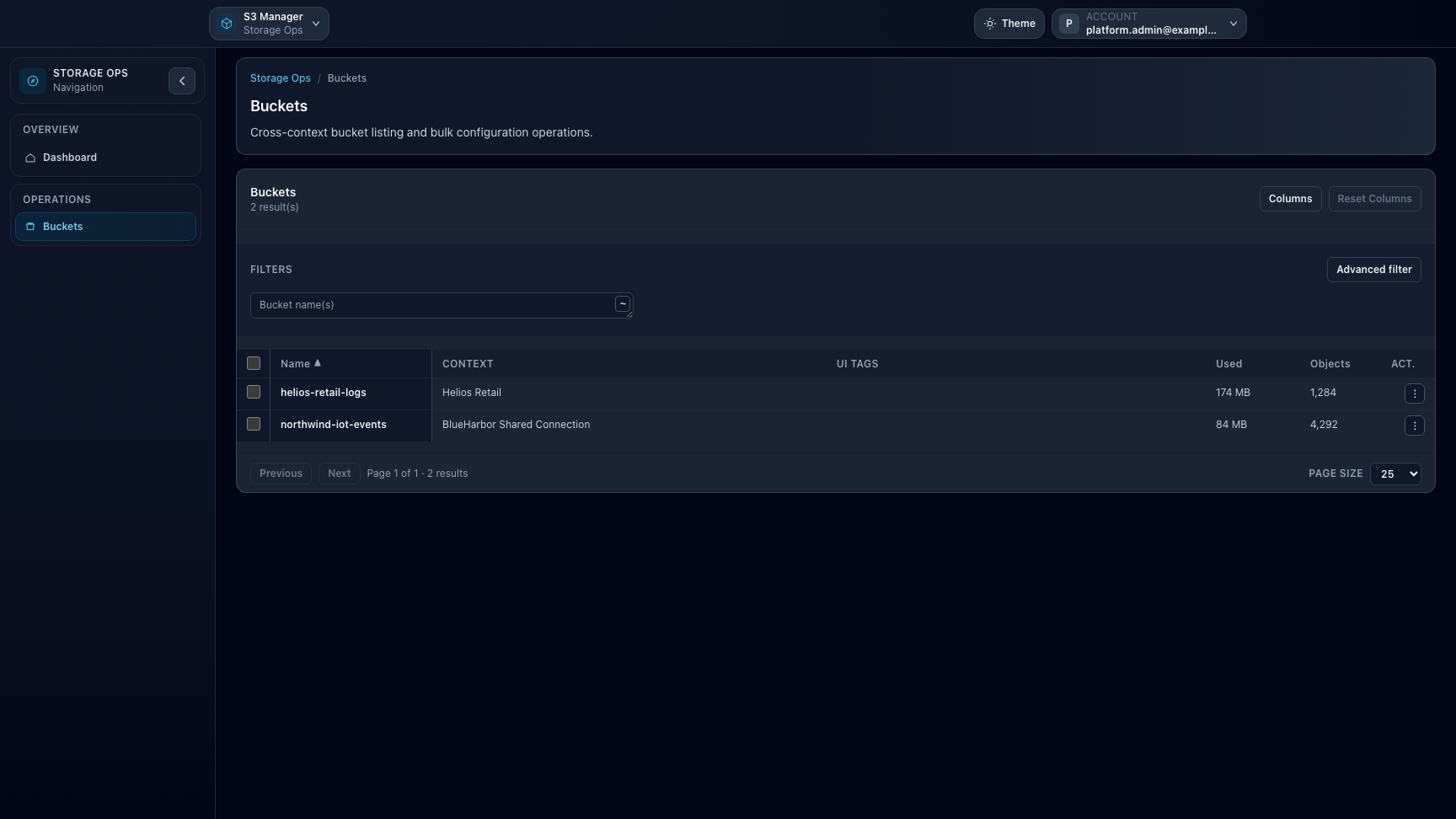
Task: Open the S3 Manager app switcher dropdown
Action: point(315,24)
